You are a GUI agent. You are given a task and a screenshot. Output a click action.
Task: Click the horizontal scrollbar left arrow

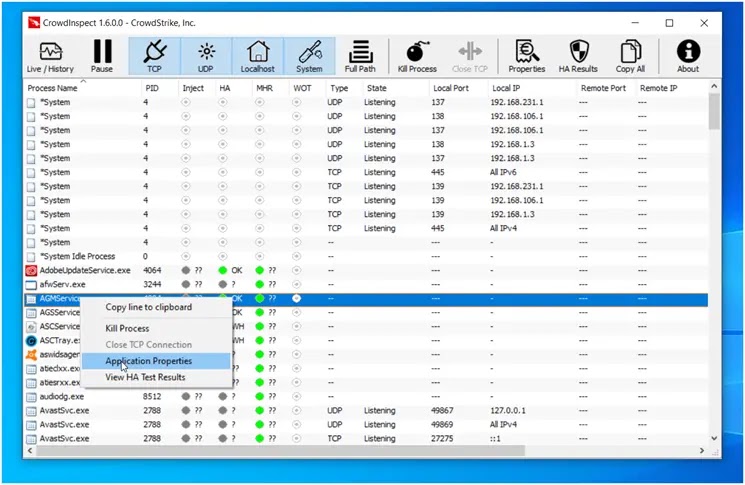tap(30, 450)
